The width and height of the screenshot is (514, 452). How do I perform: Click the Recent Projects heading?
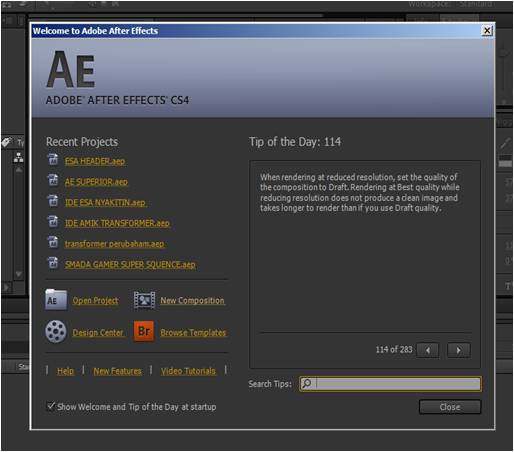click(x=82, y=142)
